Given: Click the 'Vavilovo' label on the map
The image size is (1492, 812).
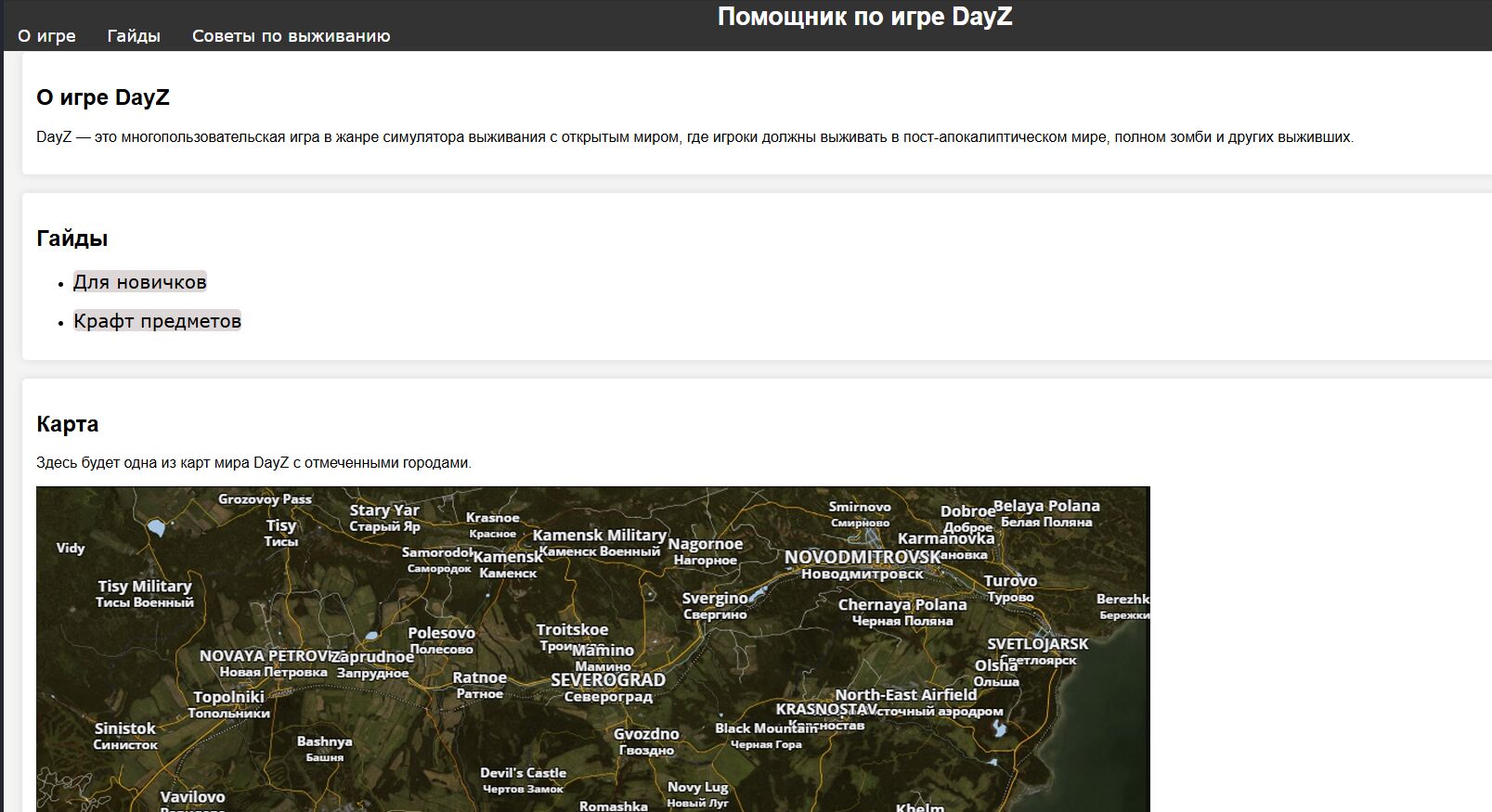Looking at the screenshot, I should [x=192, y=796].
